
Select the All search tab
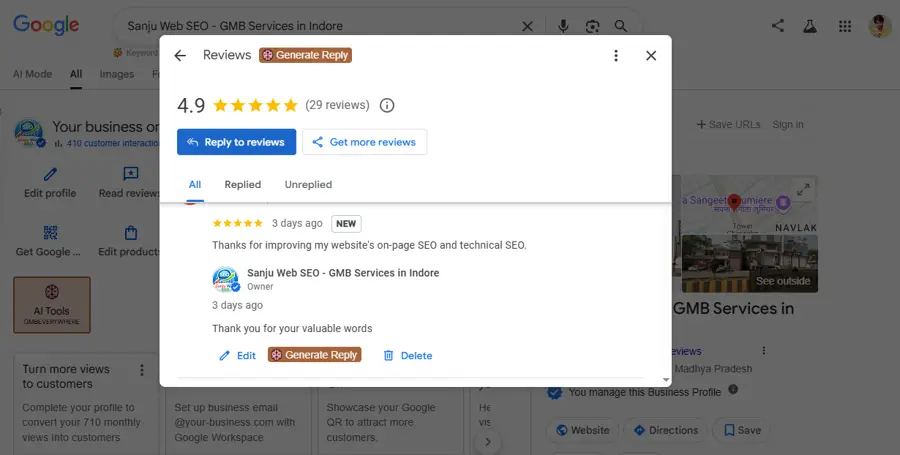click(x=76, y=74)
